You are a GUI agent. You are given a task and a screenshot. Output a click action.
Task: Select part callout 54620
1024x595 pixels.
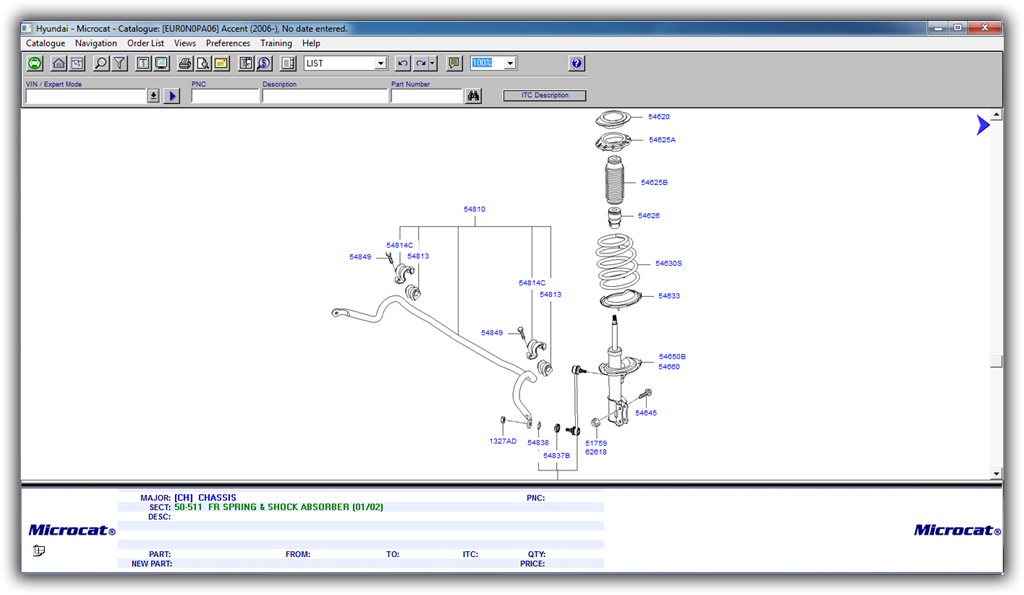tap(659, 117)
